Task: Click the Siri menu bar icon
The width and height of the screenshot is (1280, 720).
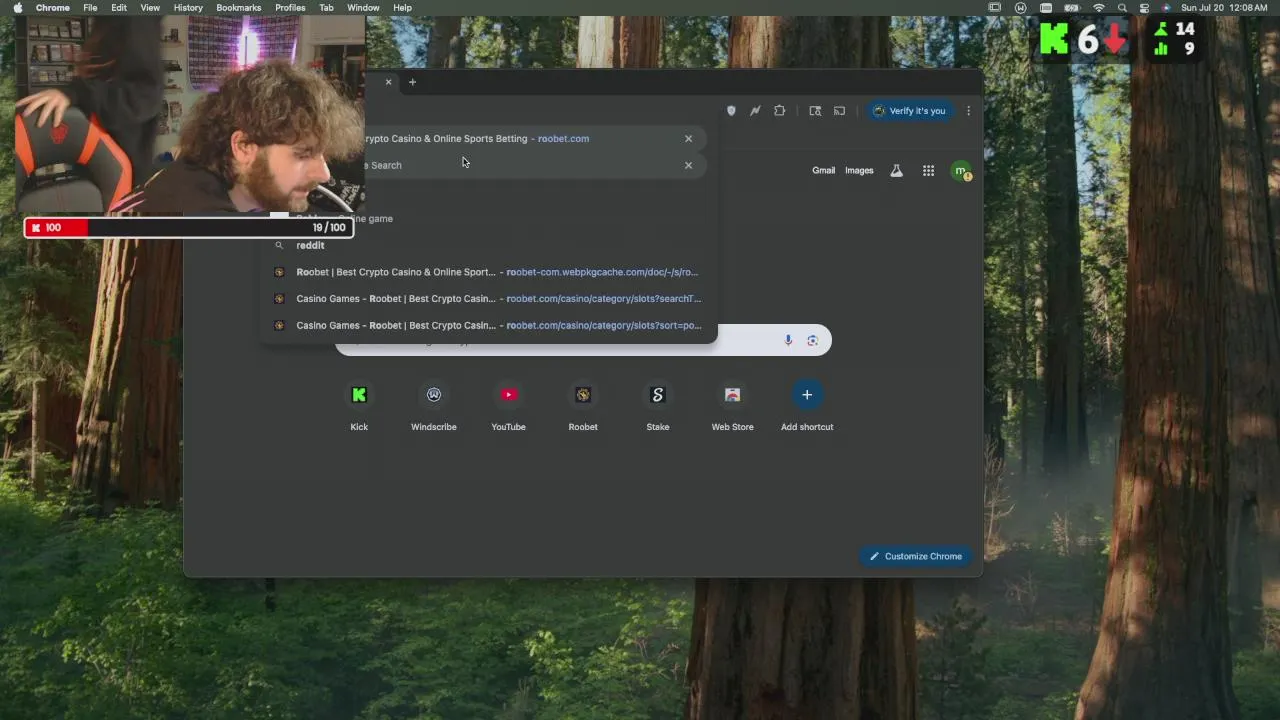Action: coord(1166,8)
